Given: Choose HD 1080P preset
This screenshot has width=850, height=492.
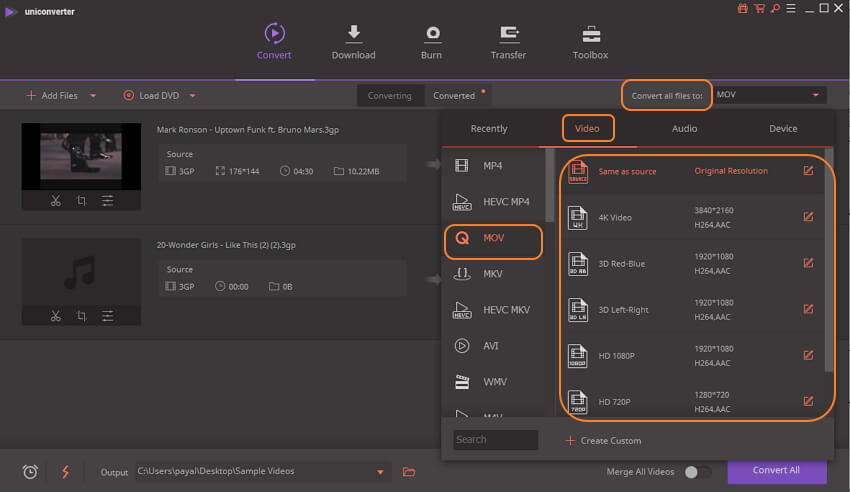Looking at the screenshot, I should click(x=691, y=355).
